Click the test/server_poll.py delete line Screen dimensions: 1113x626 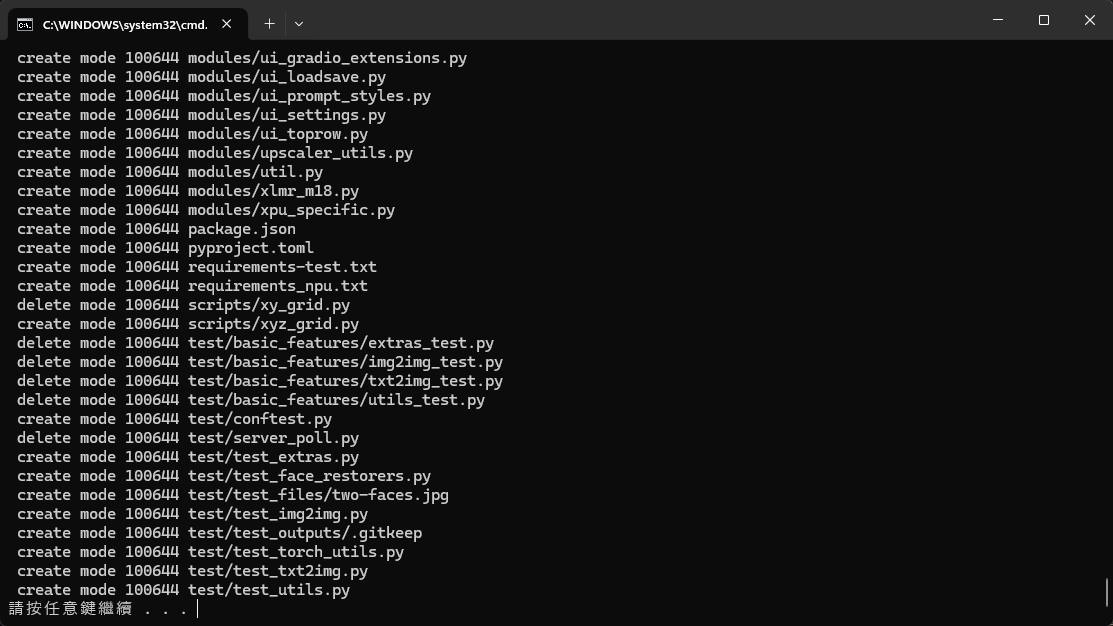(x=188, y=438)
